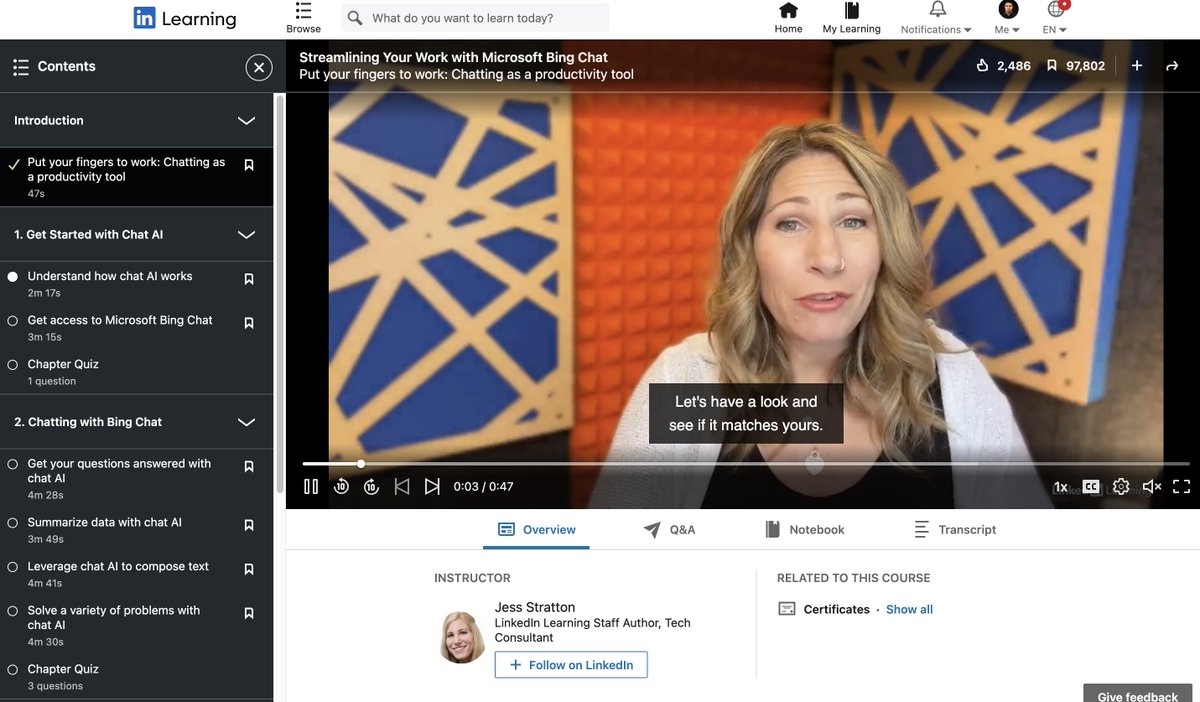Screen dimensions: 1200x702
Task: Skip to next video
Action: click(432, 487)
